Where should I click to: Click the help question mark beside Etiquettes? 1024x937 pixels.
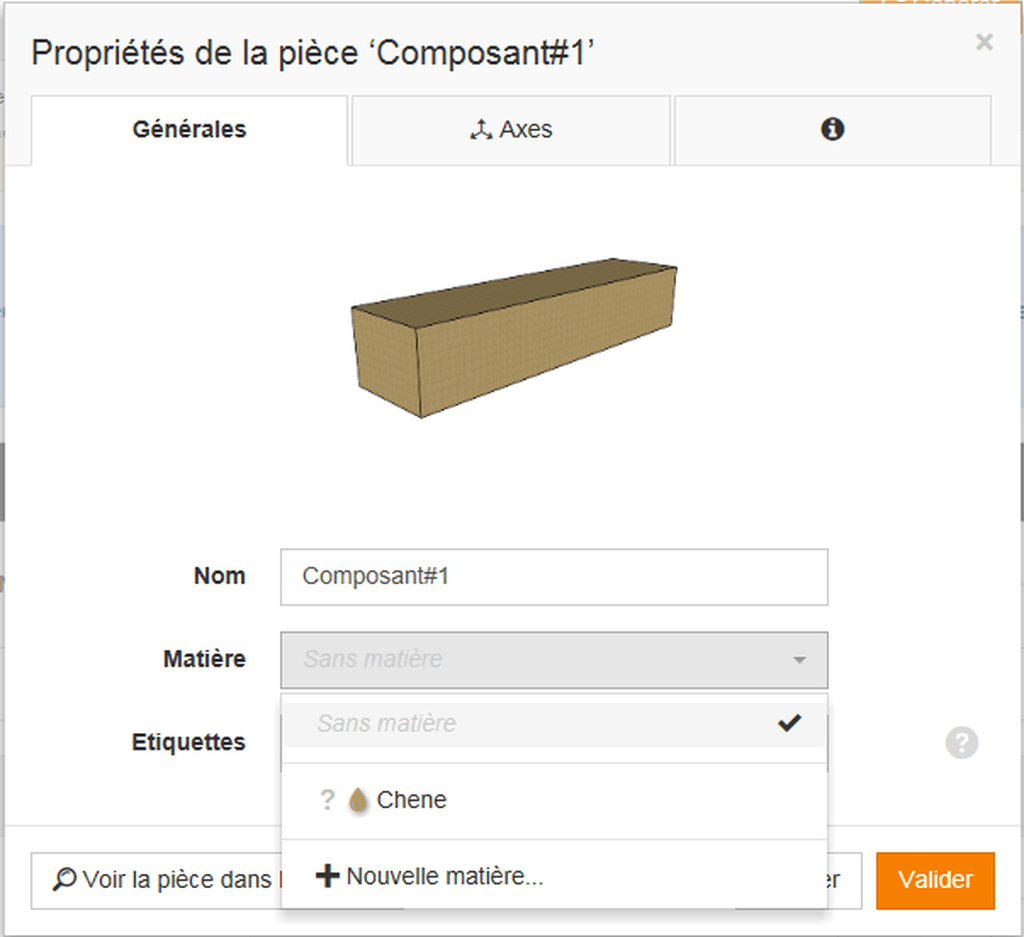point(961,743)
